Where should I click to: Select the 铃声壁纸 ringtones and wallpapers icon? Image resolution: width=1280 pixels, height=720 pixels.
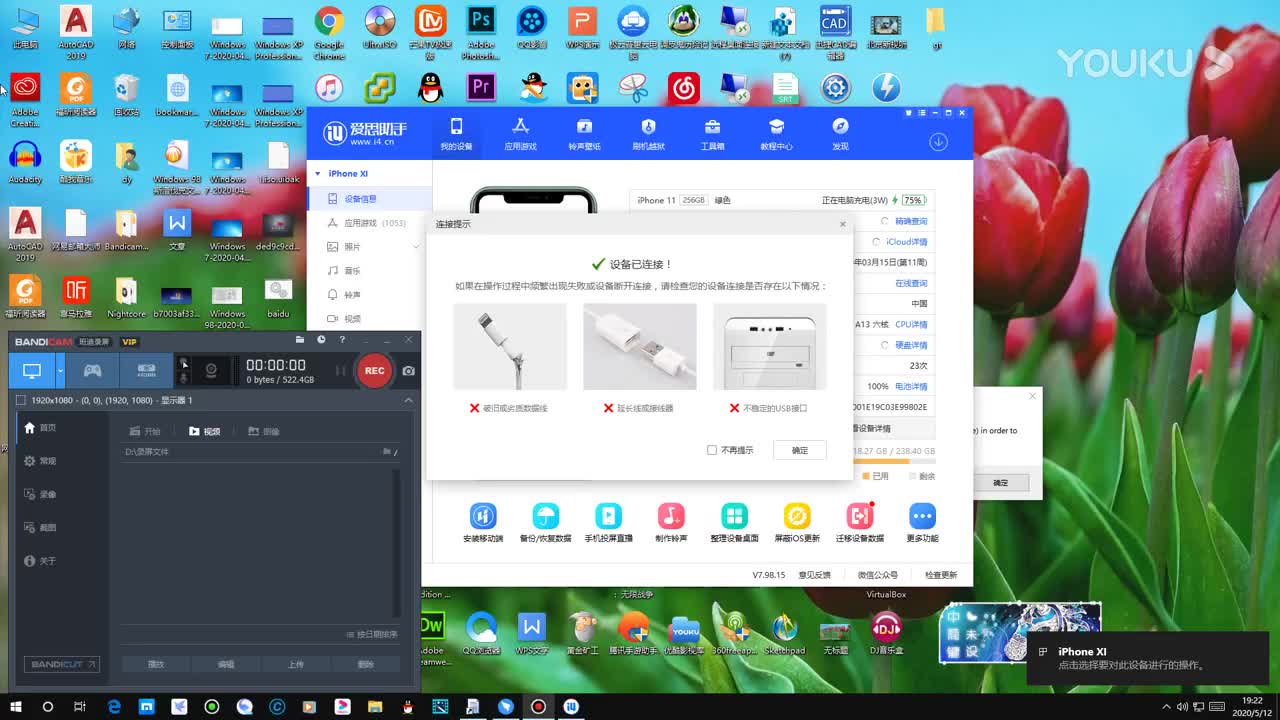coord(584,132)
